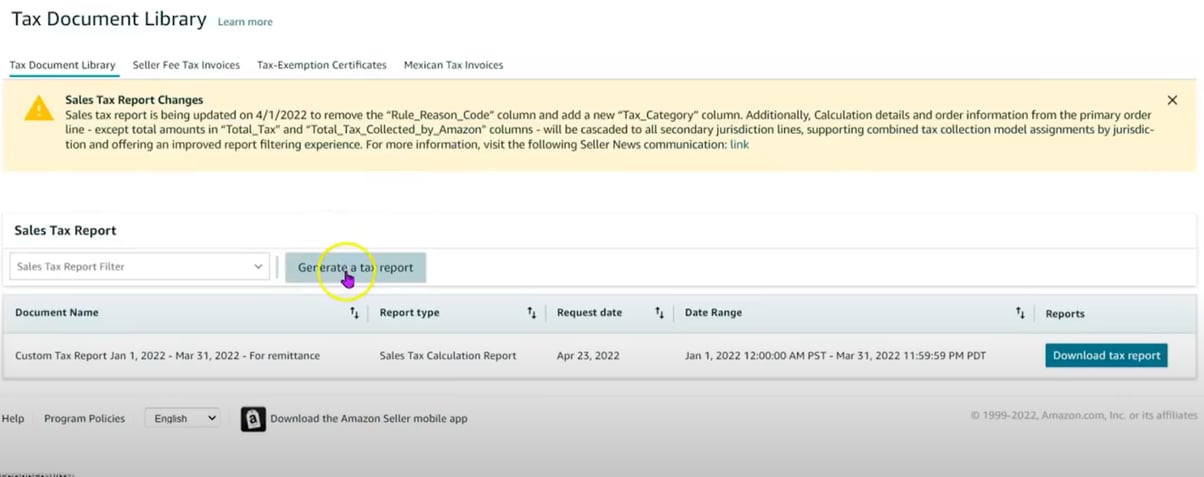This screenshot has height=477, width=1204.
Task: Open the Tax-Exemption Certificates tab
Action: pyautogui.click(x=322, y=65)
